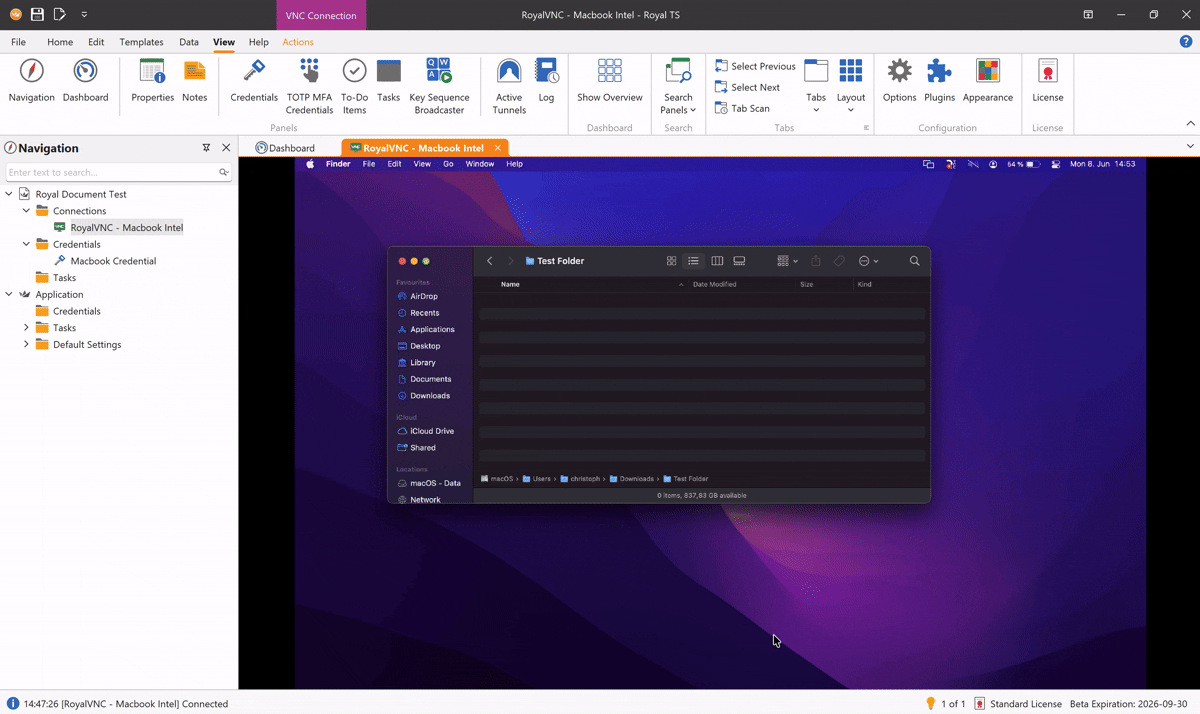
Task: Open the Layout dropdown
Action: click(851, 87)
